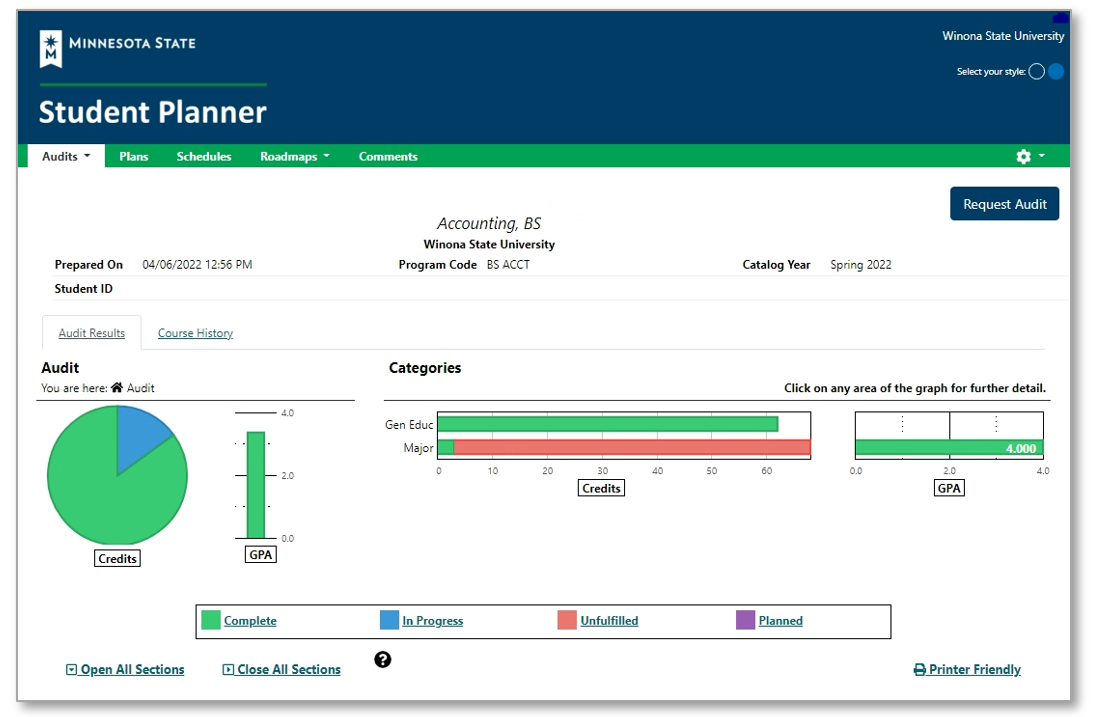Click the Spring 2022 catalog year
The height and width of the screenshot is (717, 1094).
861,264
